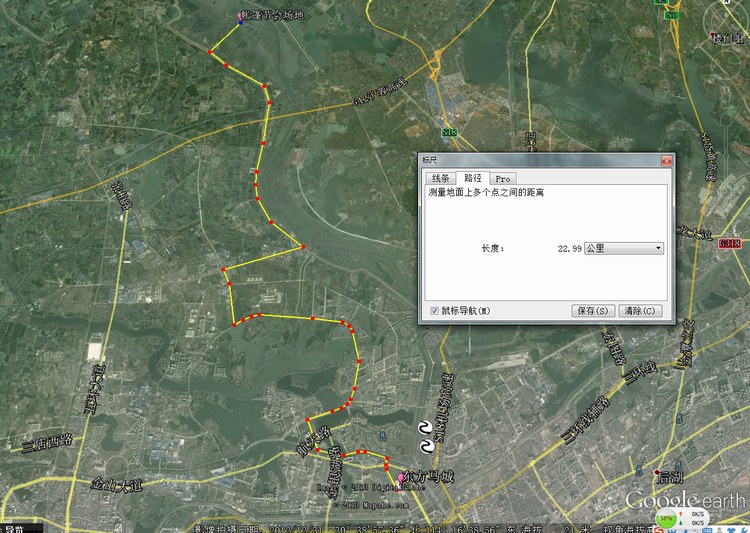Open the 公里 length unit dropdown
This screenshot has height=533, width=750.
pos(624,248)
